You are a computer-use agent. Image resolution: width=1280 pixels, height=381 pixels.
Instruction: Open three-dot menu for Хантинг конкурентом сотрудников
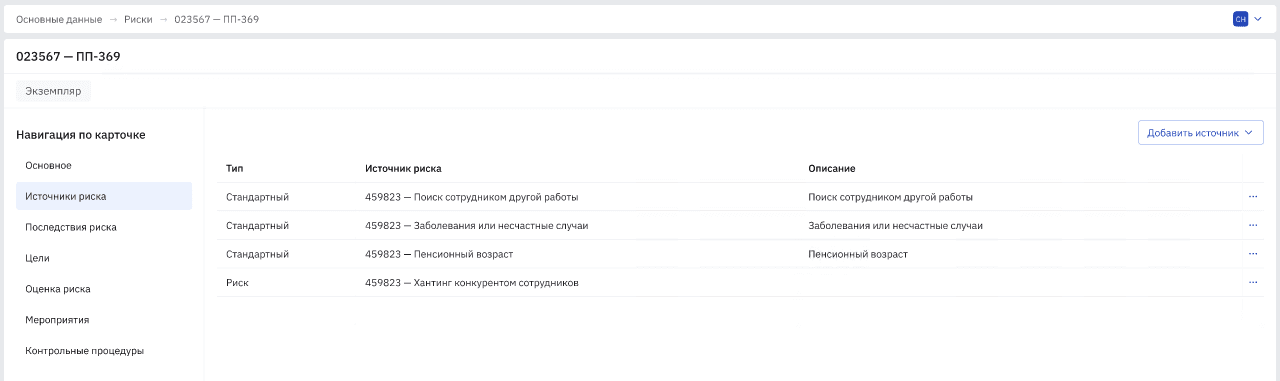[1253, 283]
